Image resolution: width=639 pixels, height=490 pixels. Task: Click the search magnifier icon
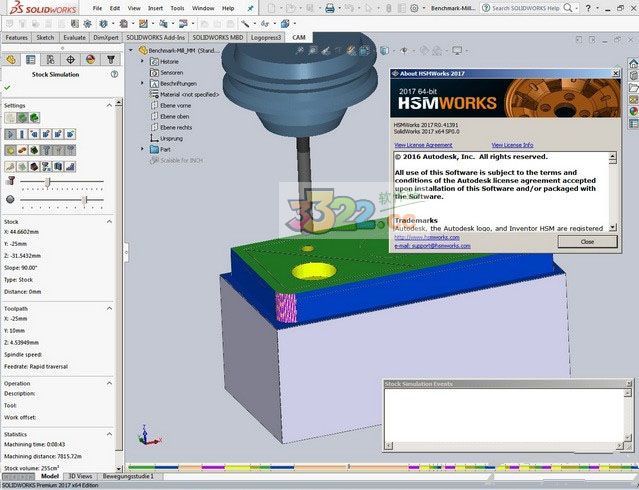click(568, 8)
